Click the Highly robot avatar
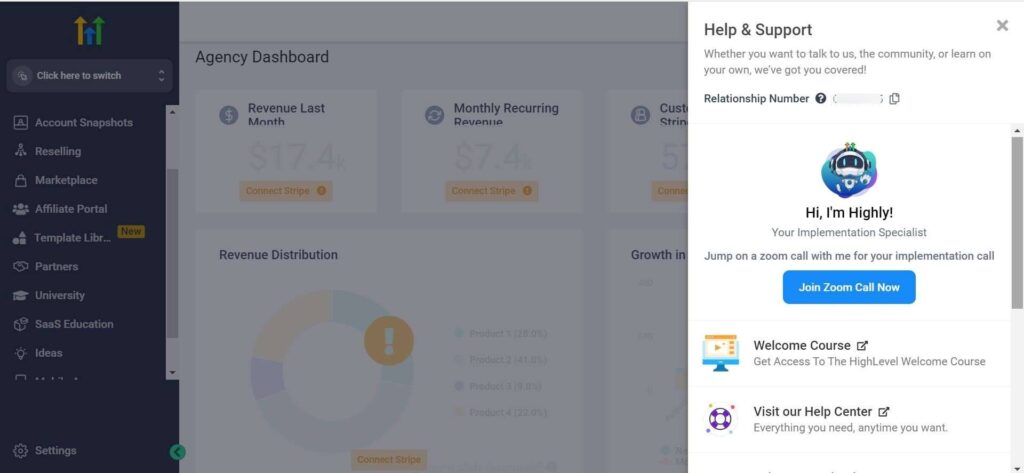 (x=849, y=170)
